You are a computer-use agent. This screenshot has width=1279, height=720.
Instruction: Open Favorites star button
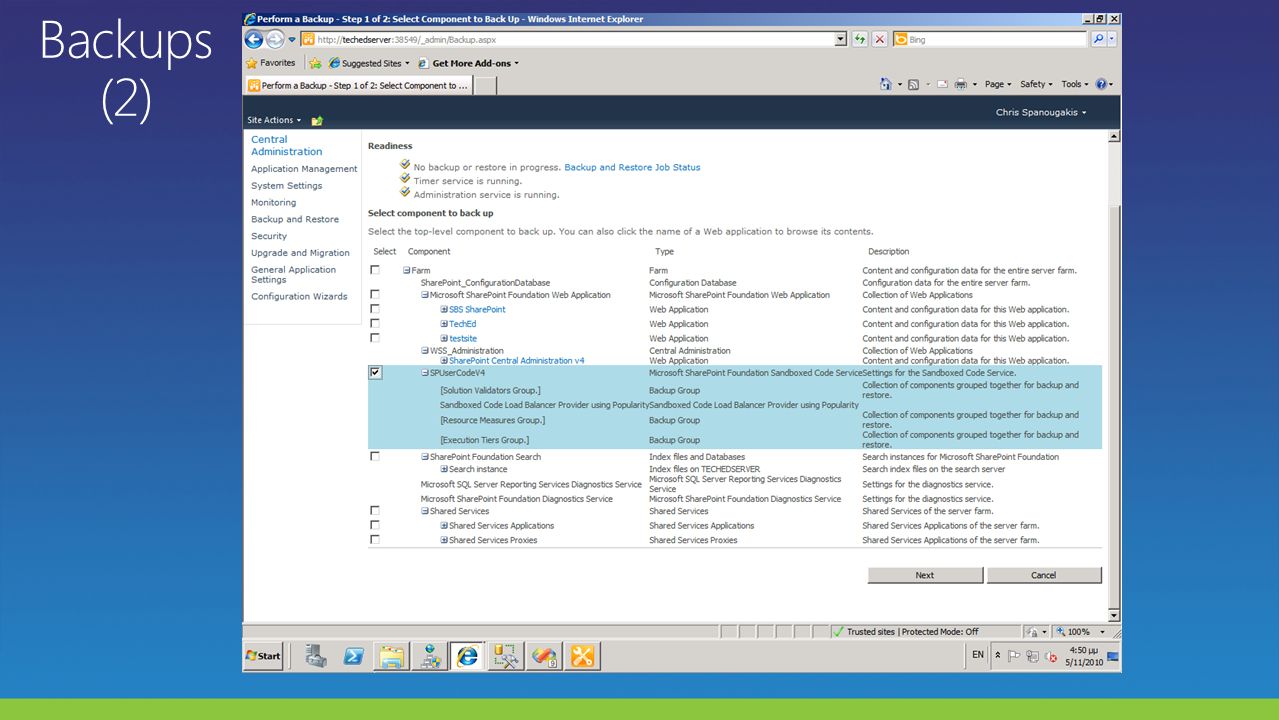coord(271,63)
